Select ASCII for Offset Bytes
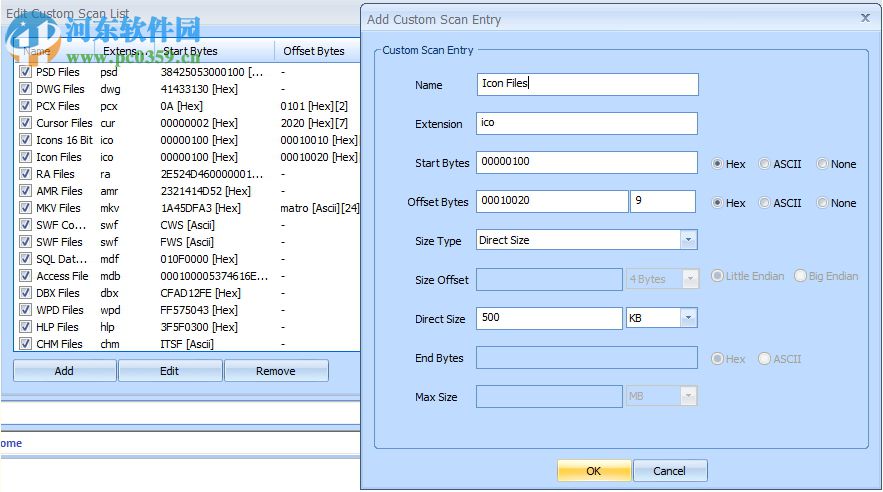Screen dimensions: 883x492 pos(764,203)
